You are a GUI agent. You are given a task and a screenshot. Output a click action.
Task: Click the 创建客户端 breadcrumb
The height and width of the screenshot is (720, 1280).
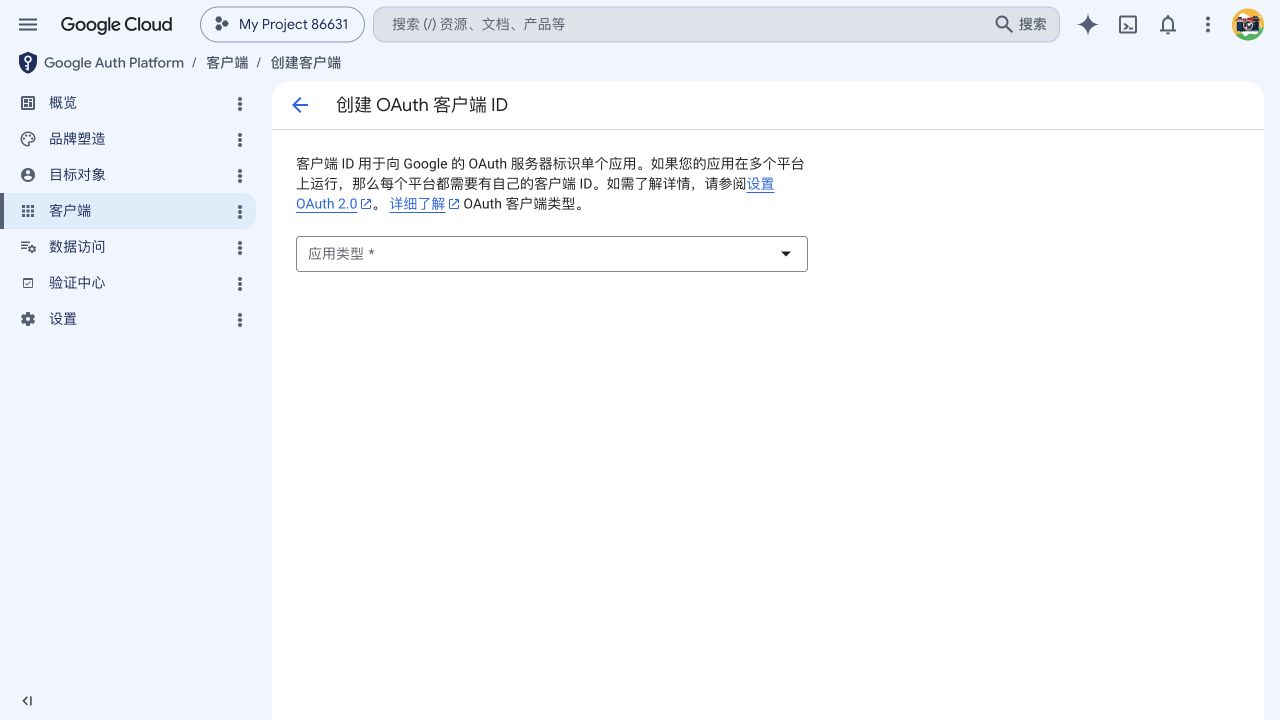[x=306, y=63]
